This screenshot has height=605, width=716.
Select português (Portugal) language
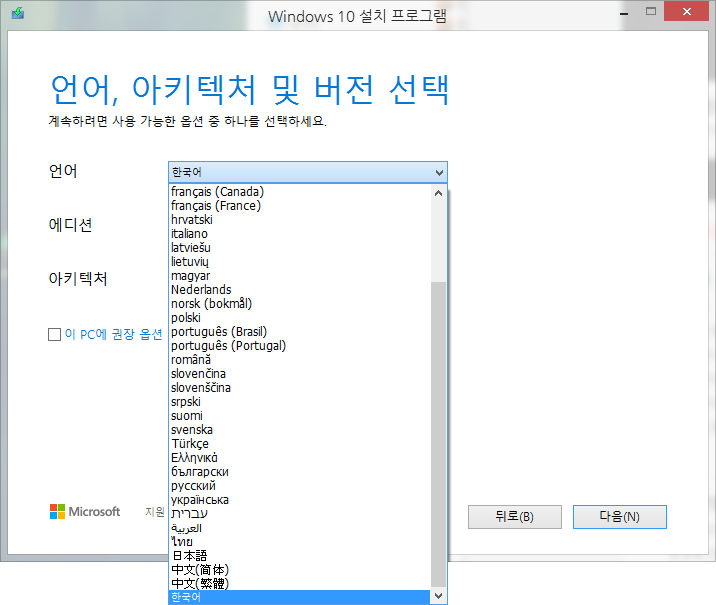300,346
